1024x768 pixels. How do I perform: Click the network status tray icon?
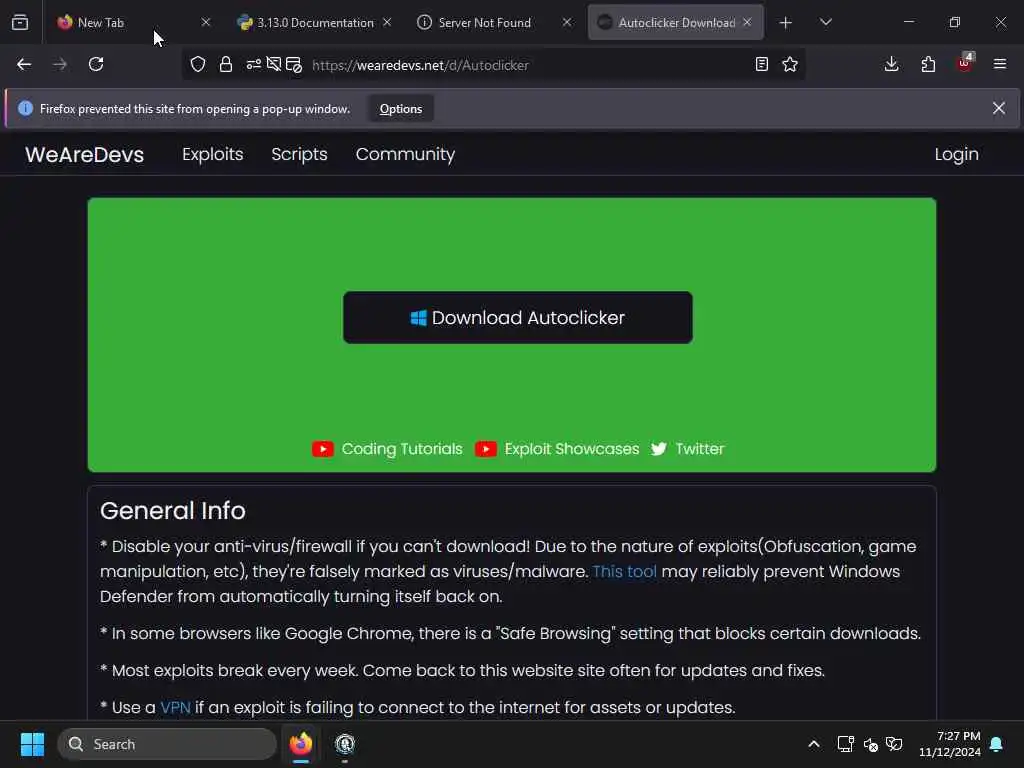click(845, 744)
